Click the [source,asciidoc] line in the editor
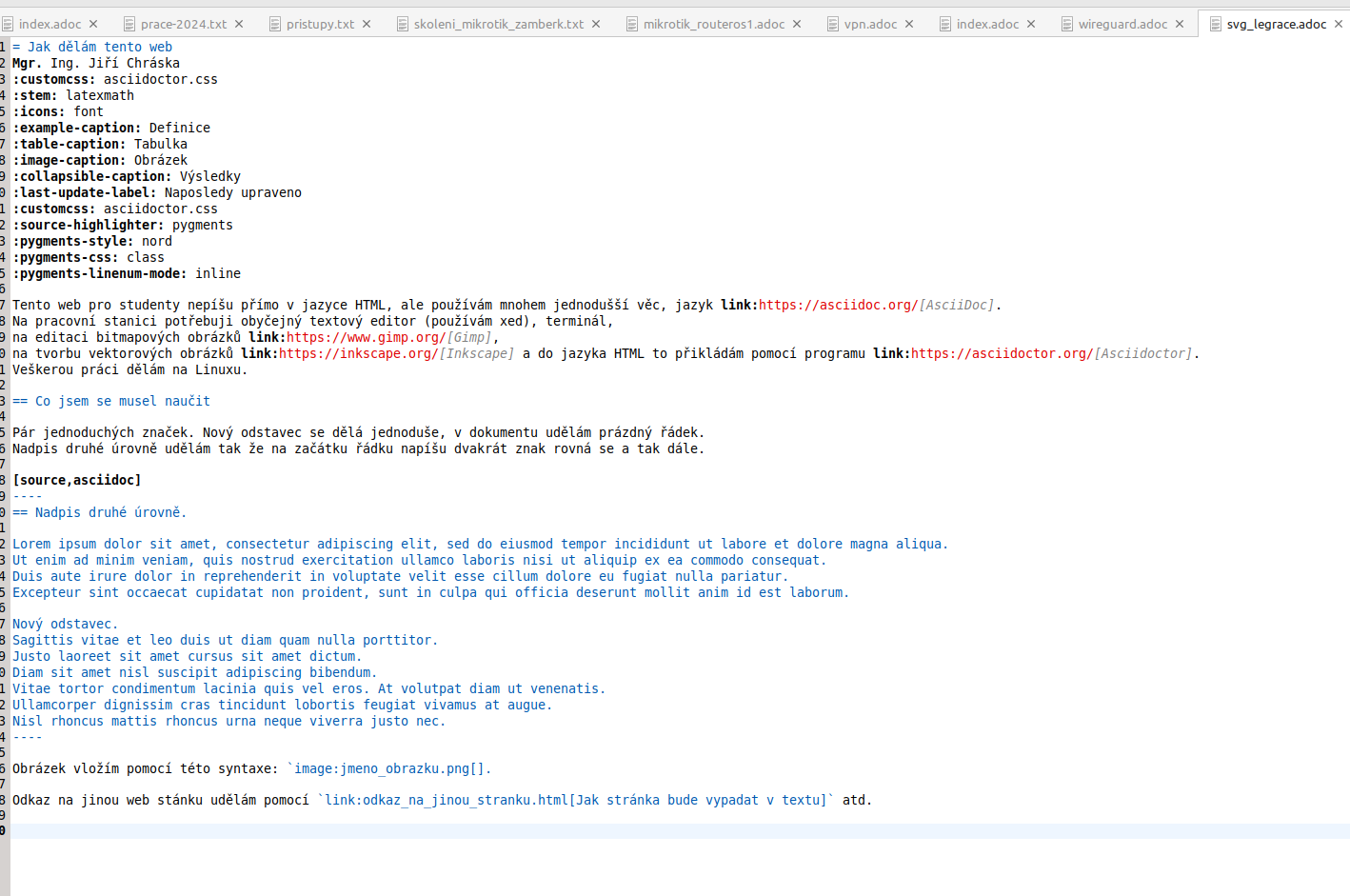The height and width of the screenshot is (896, 1350). (x=76, y=480)
